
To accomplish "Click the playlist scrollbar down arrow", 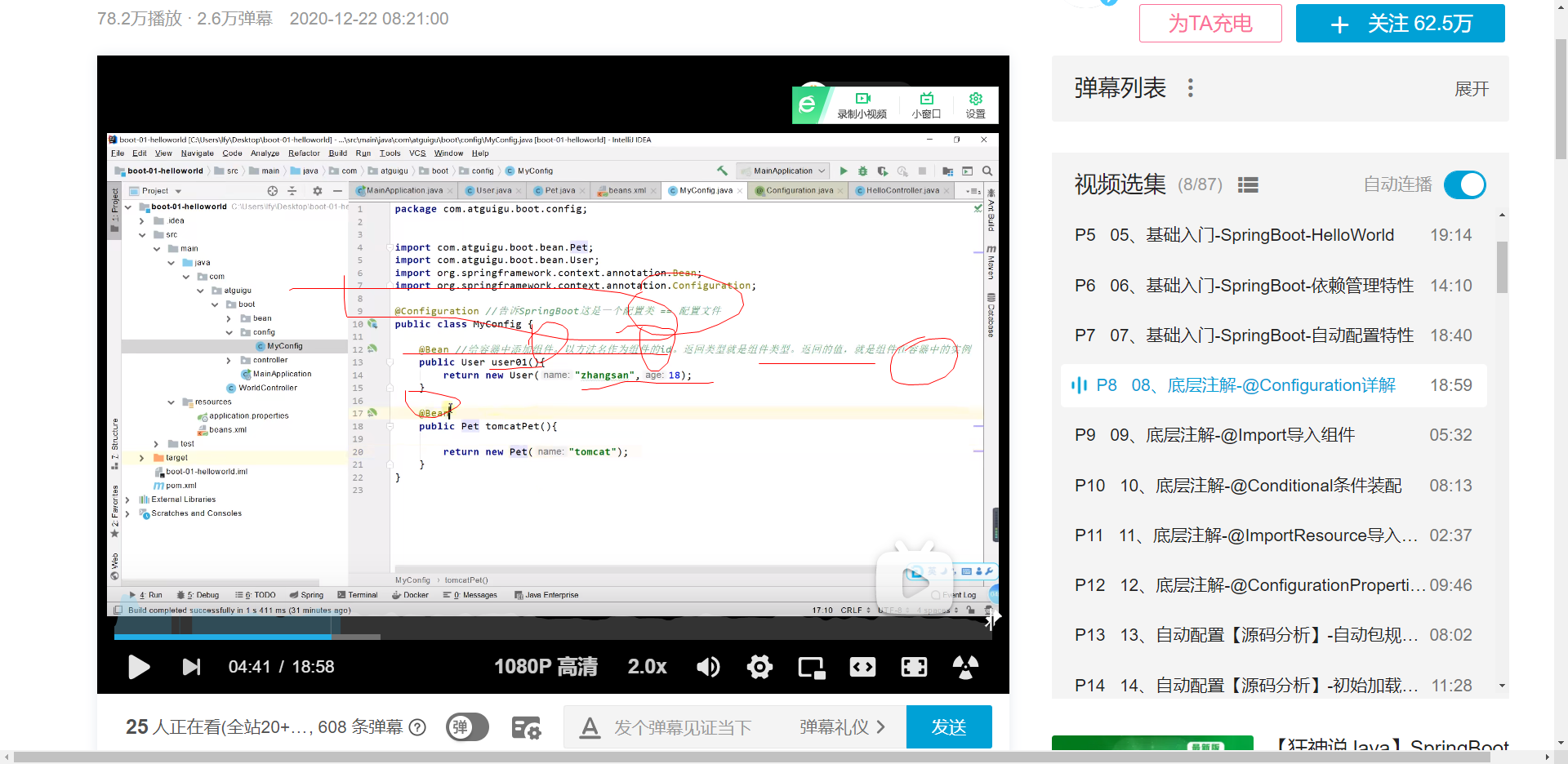I will pos(1502,686).
